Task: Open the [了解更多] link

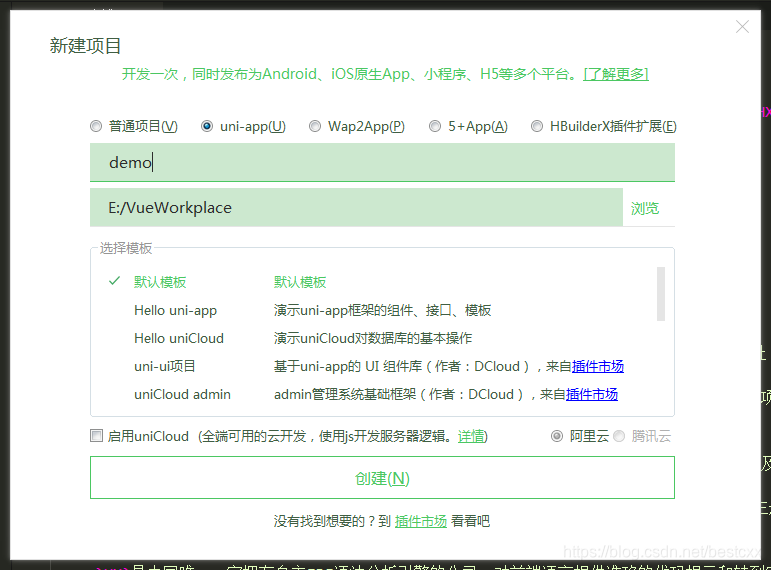Action: pos(616,74)
